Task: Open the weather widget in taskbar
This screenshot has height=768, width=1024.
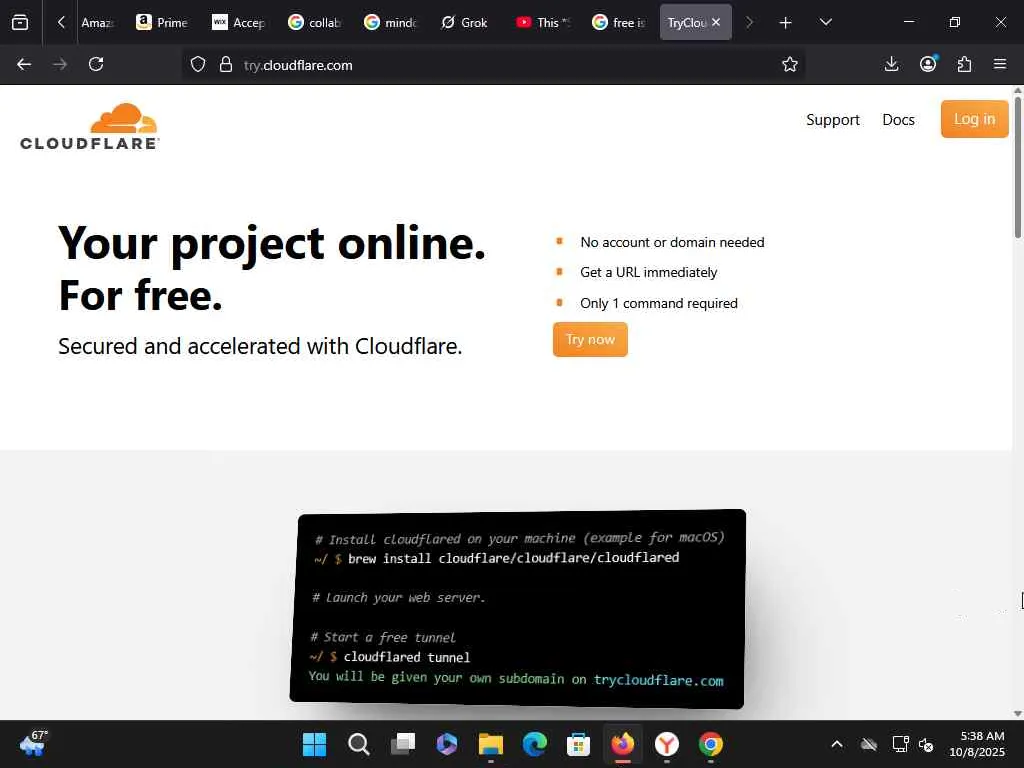Action: pyautogui.click(x=33, y=744)
